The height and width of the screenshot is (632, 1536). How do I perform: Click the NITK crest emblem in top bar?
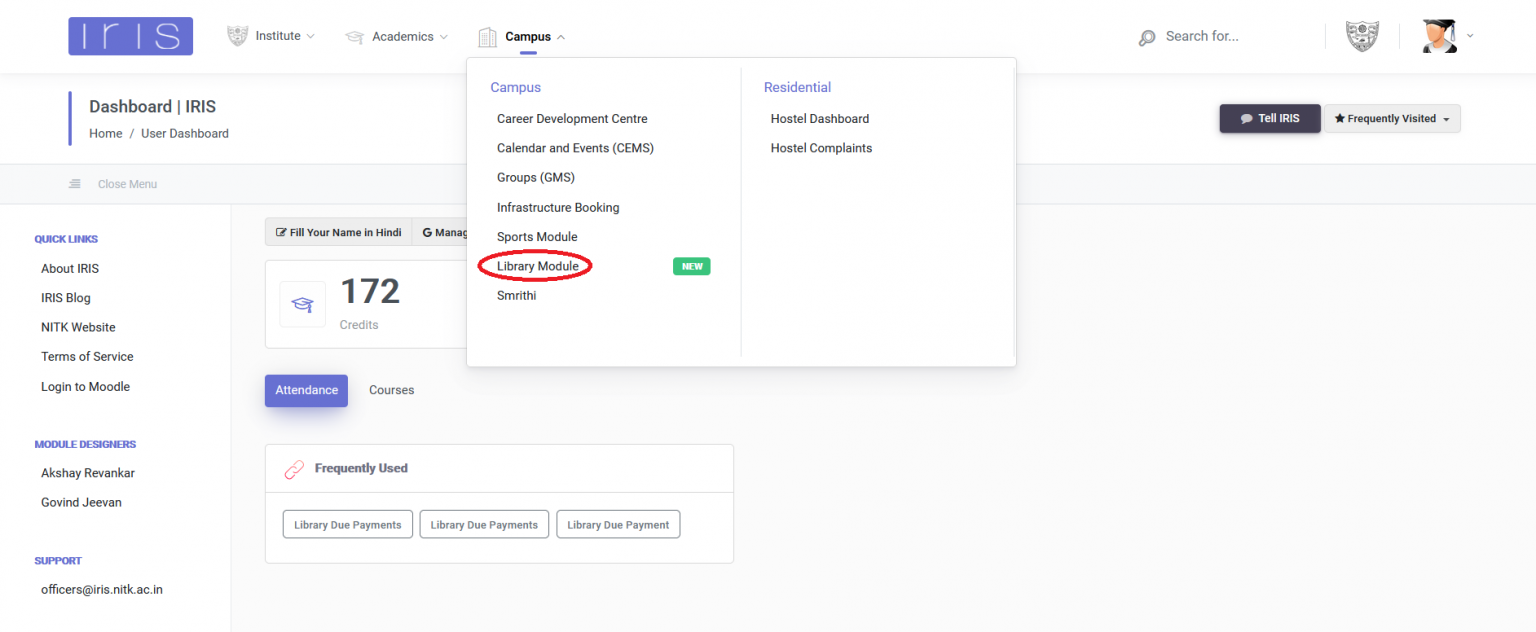1361,35
